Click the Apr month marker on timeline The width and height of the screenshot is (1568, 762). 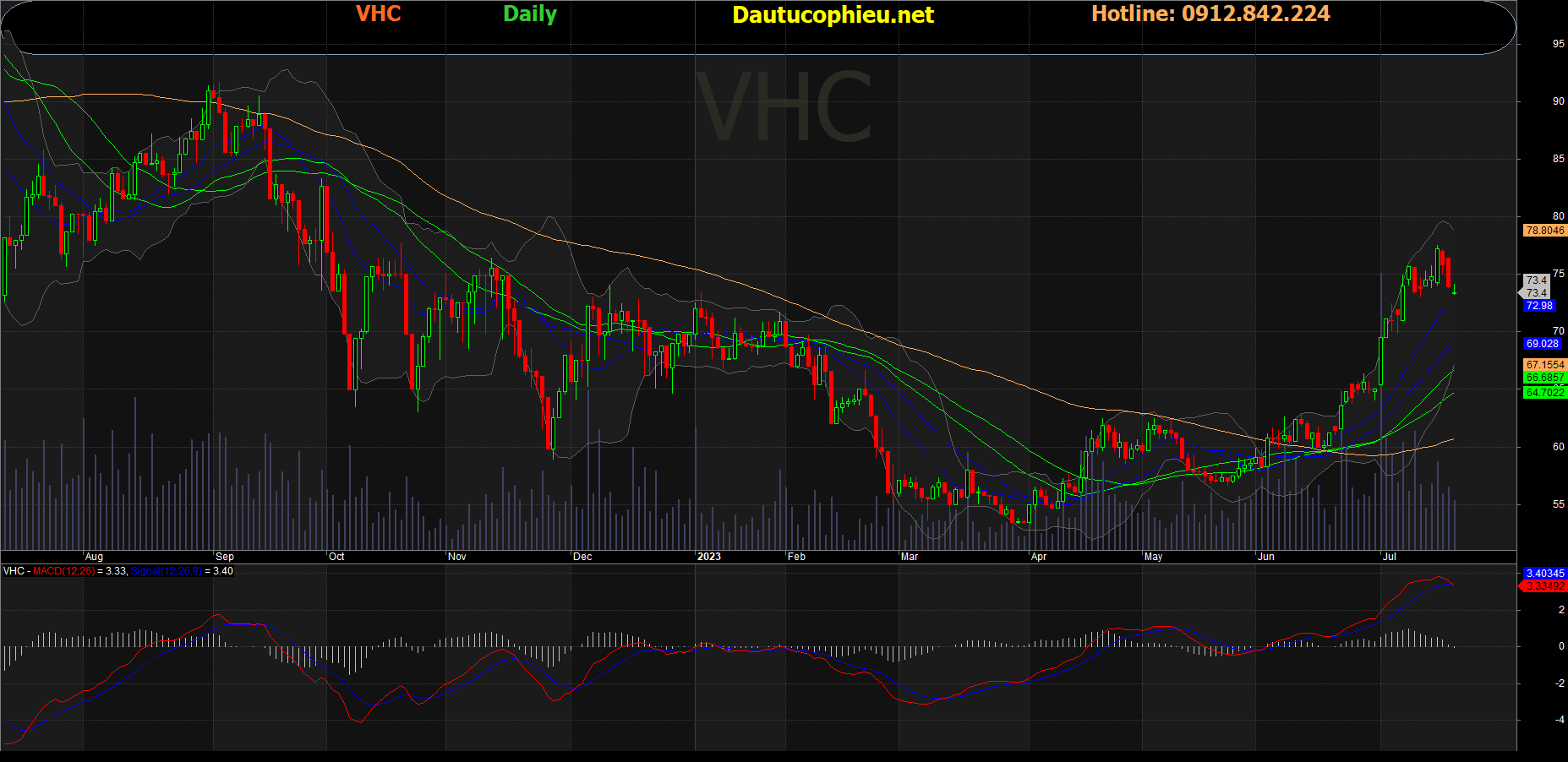1039,557
